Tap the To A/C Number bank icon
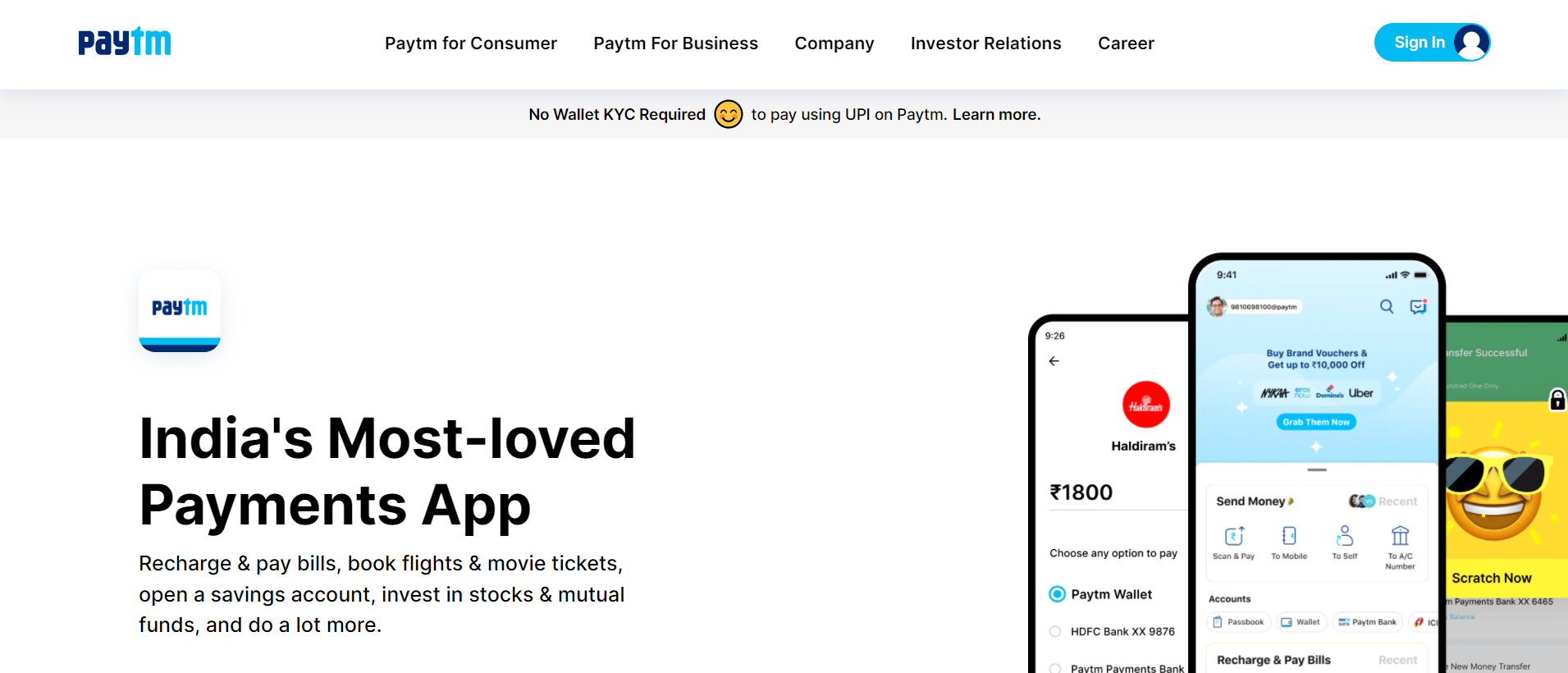The width and height of the screenshot is (1568, 673). coord(1400,536)
